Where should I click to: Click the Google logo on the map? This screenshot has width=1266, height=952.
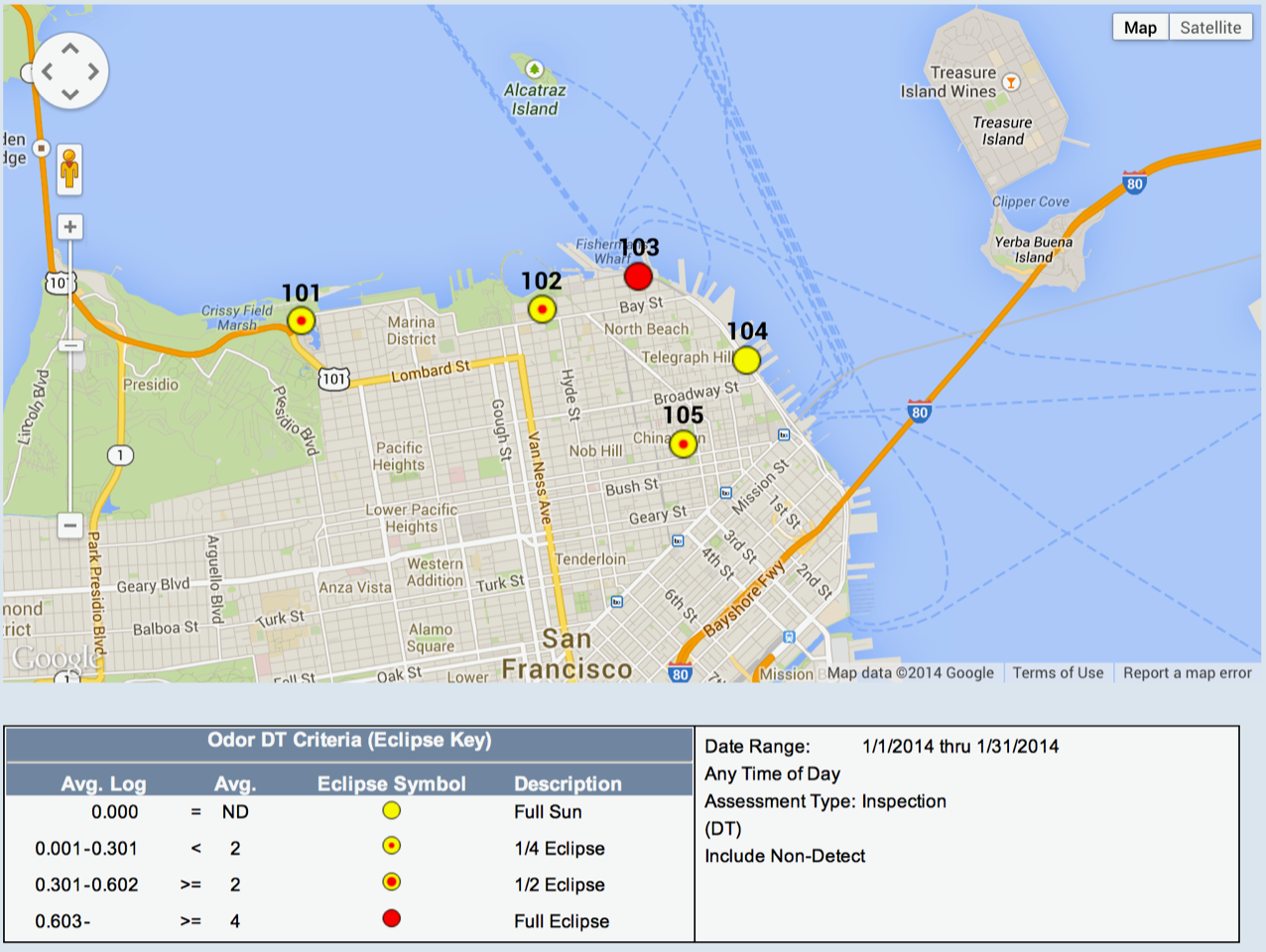coord(55,658)
